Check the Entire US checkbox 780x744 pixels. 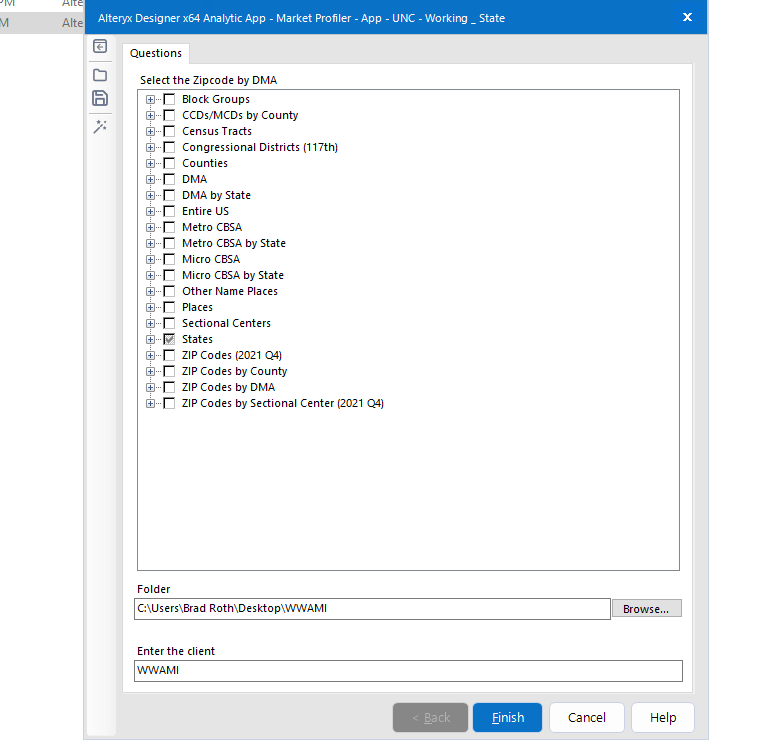click(169, 211)
